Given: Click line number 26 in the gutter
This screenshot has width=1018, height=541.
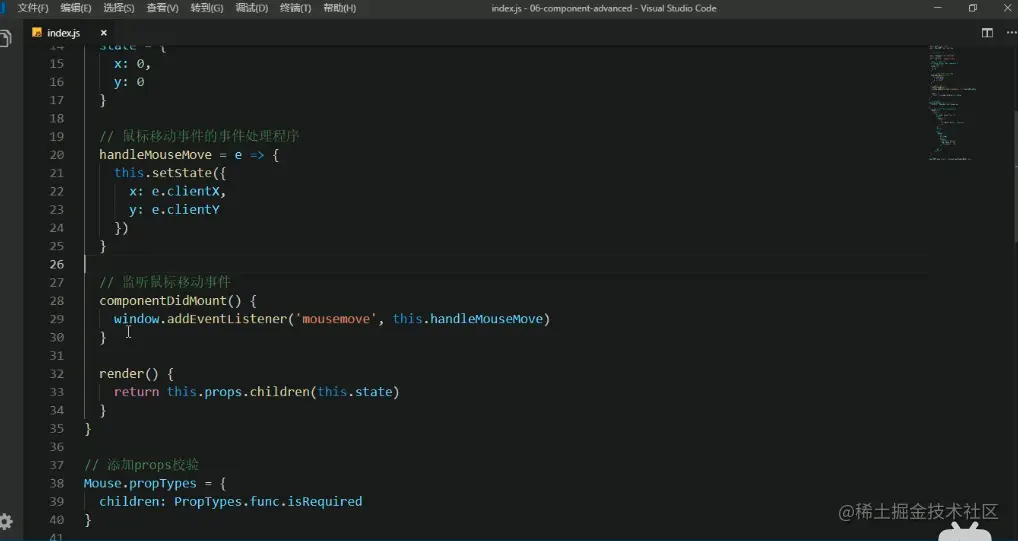Looking at the screenshot, I should tap(56, 264).
